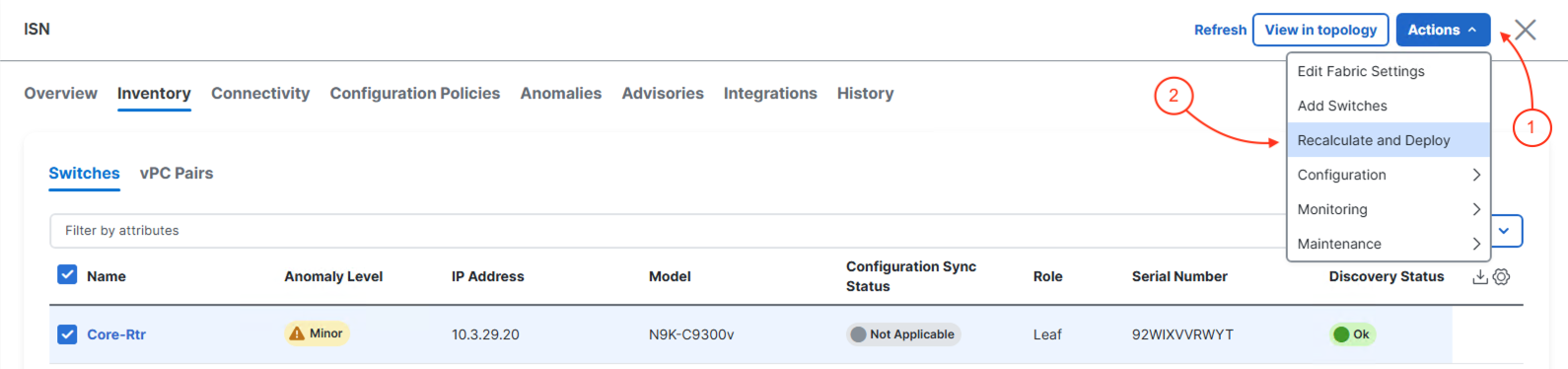Screen dimensions: 1568x369
Task: Open the Core-Rtr switch link
Action: [116, 334]
